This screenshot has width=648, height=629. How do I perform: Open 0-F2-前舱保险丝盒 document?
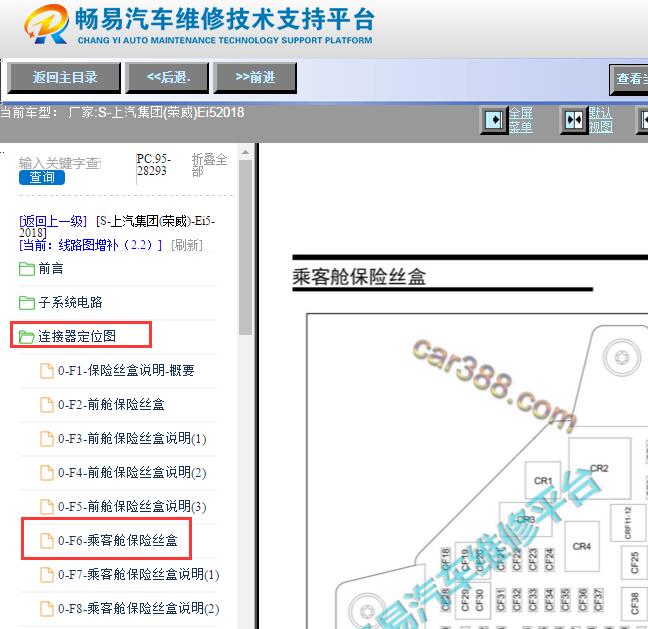111,405
